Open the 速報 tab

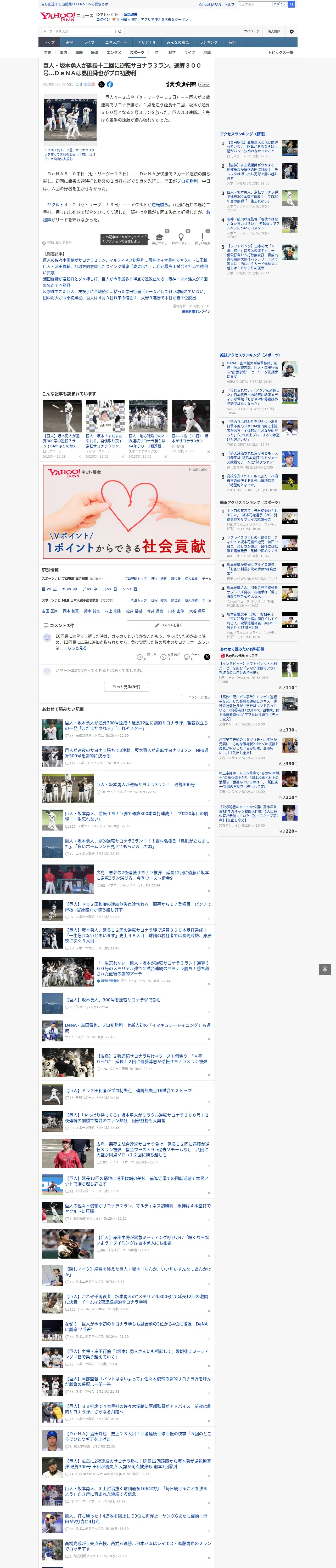[69, 43]
